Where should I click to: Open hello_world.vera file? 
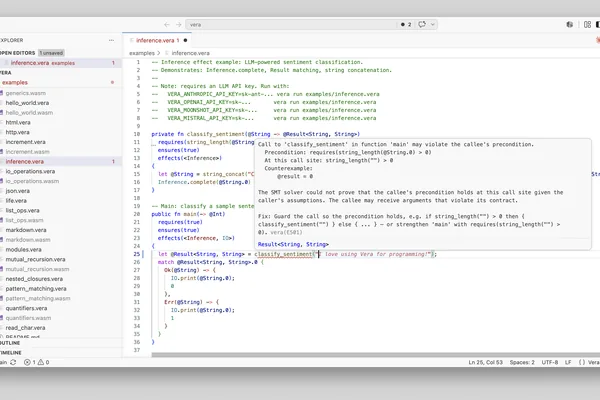pos(27,103)
